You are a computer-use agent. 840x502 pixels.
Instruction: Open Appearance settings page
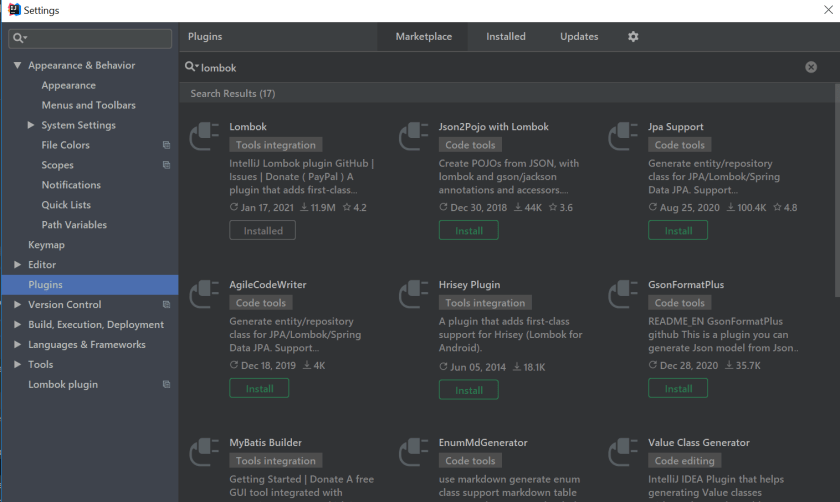click(69, 85)
